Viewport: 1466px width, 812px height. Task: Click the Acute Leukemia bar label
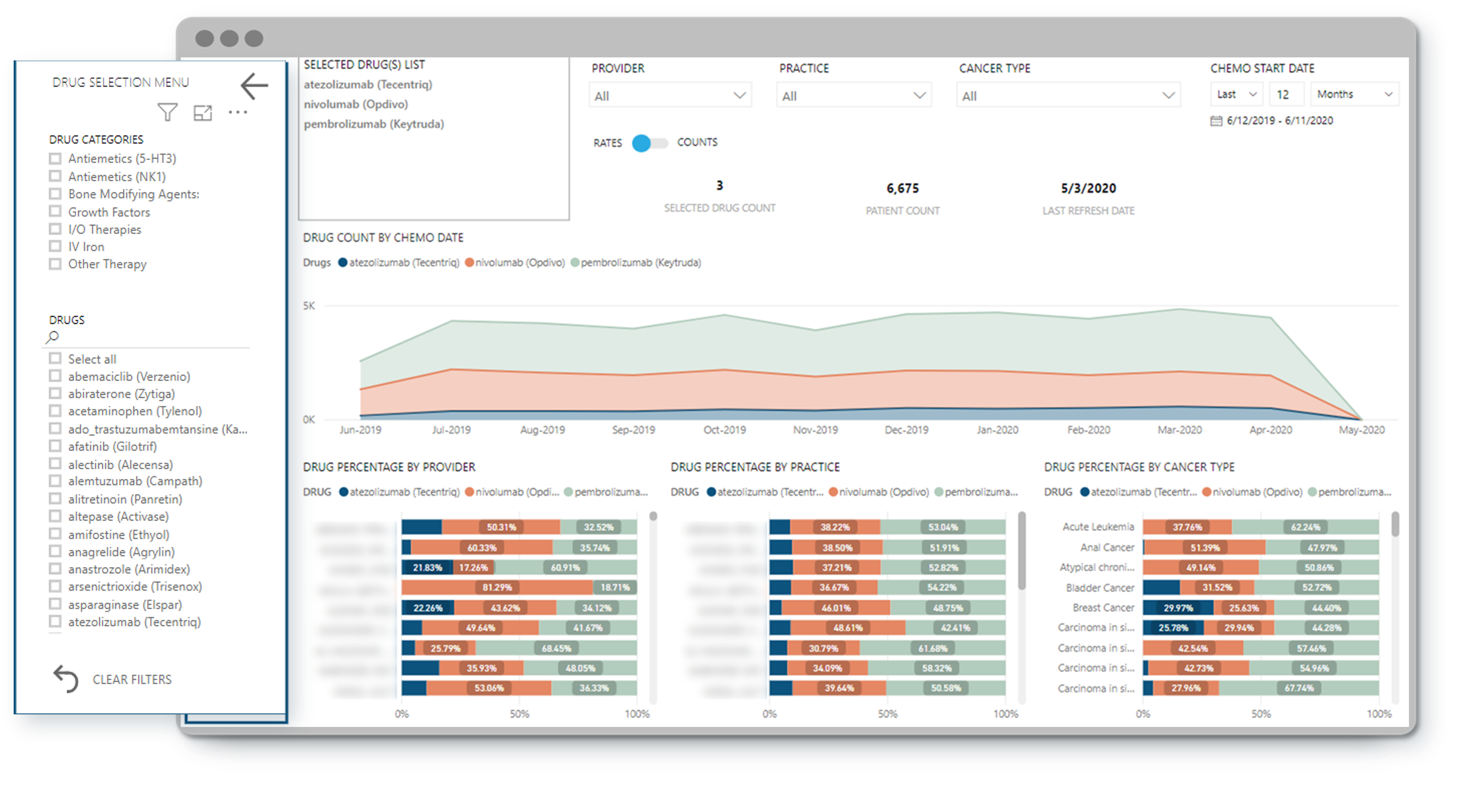(1098, 527)
